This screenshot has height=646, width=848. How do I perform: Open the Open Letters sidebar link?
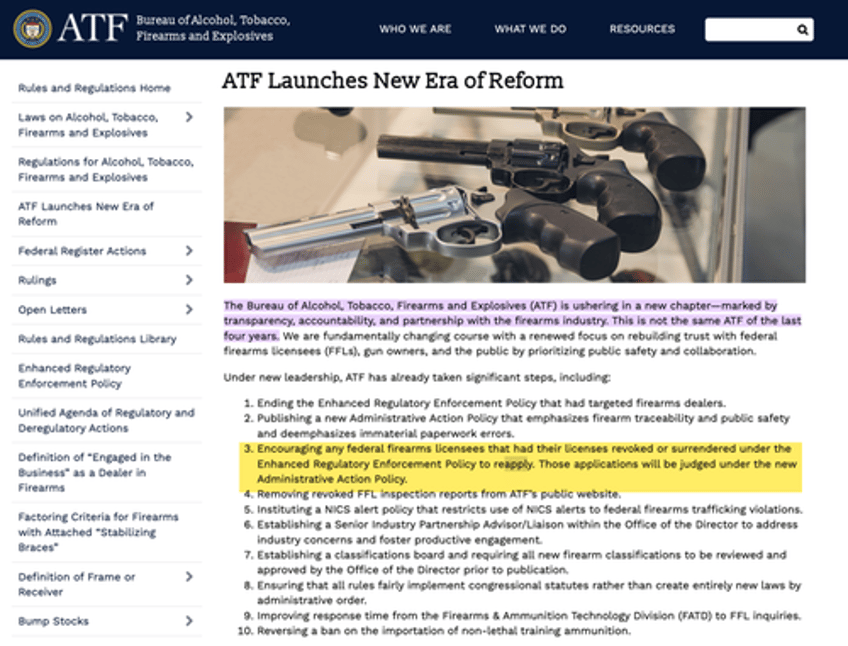tap(52, 309)
